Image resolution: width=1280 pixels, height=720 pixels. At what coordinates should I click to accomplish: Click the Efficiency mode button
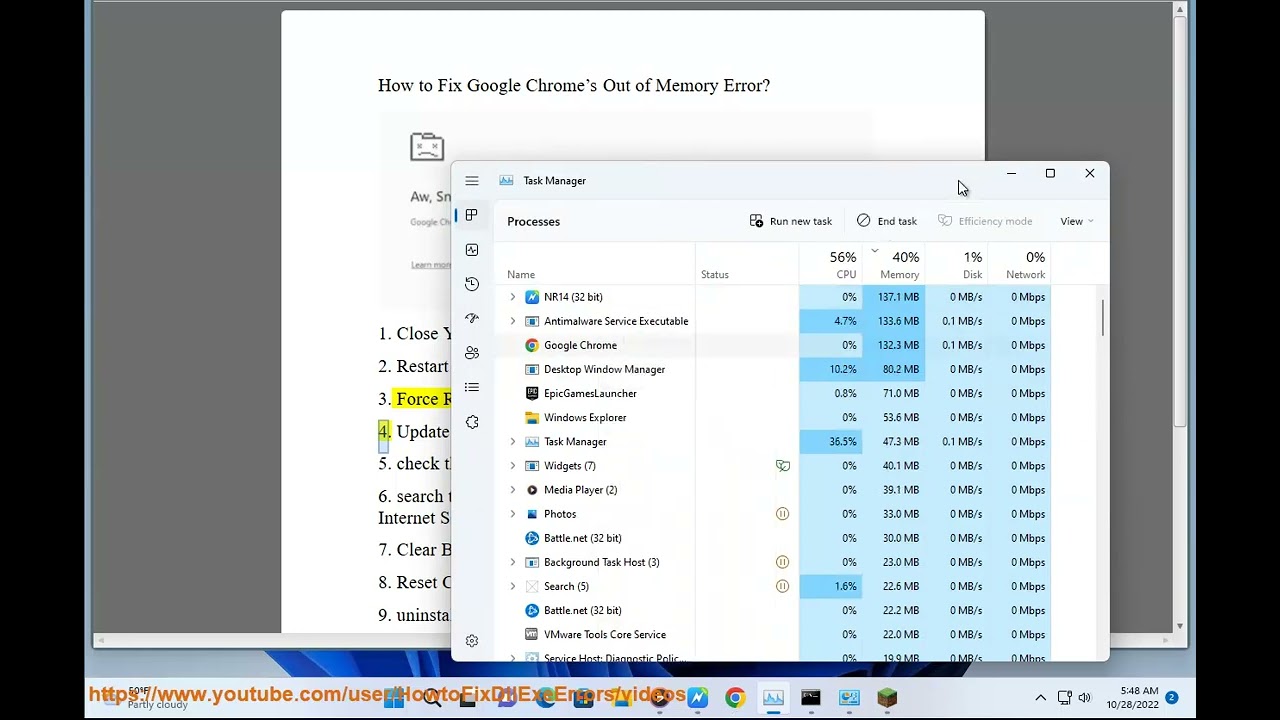click(x=985, y=221)
